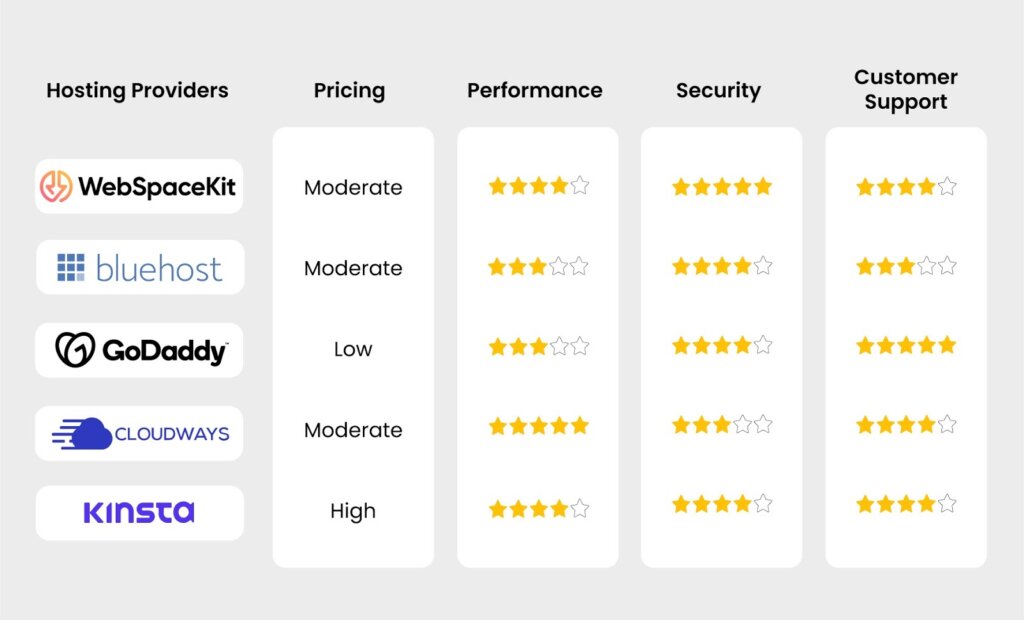Viewport: 1024px width, 620px height.
Task: Select the Security column header
Action: [x=718, y=90]
